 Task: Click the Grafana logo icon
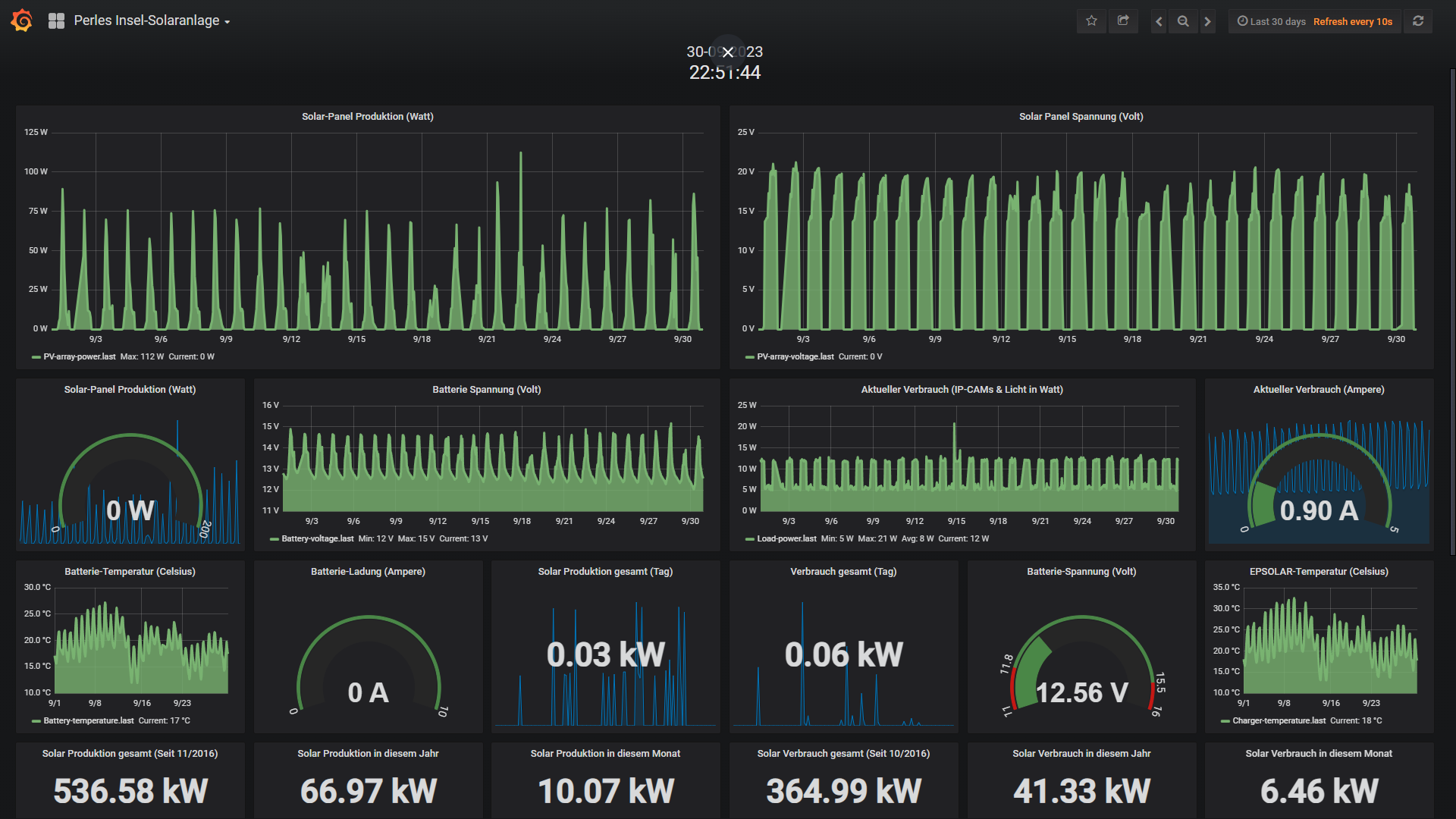point(22,20)
